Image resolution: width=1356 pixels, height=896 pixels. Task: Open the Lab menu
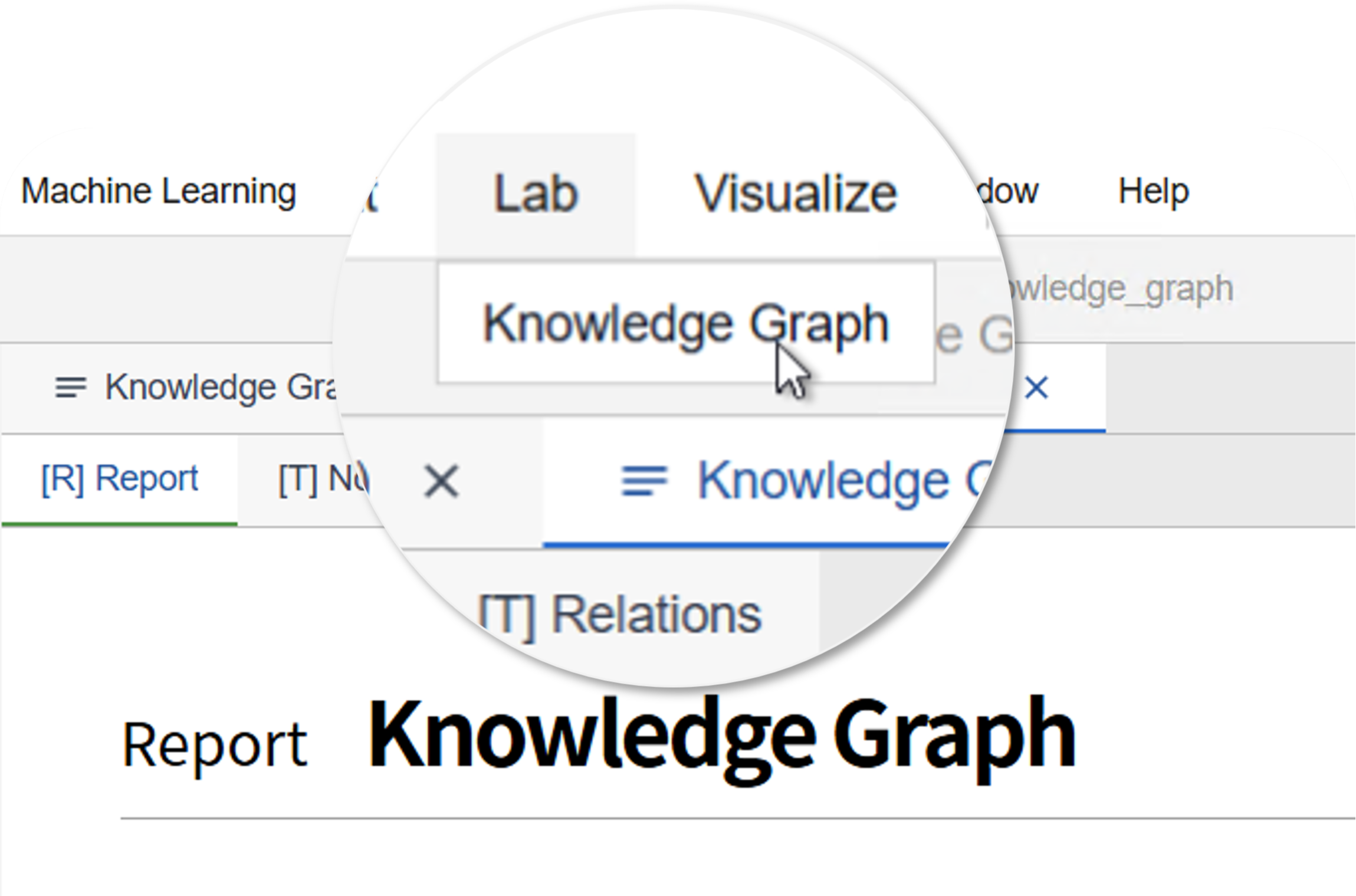(x=536, y=193)
